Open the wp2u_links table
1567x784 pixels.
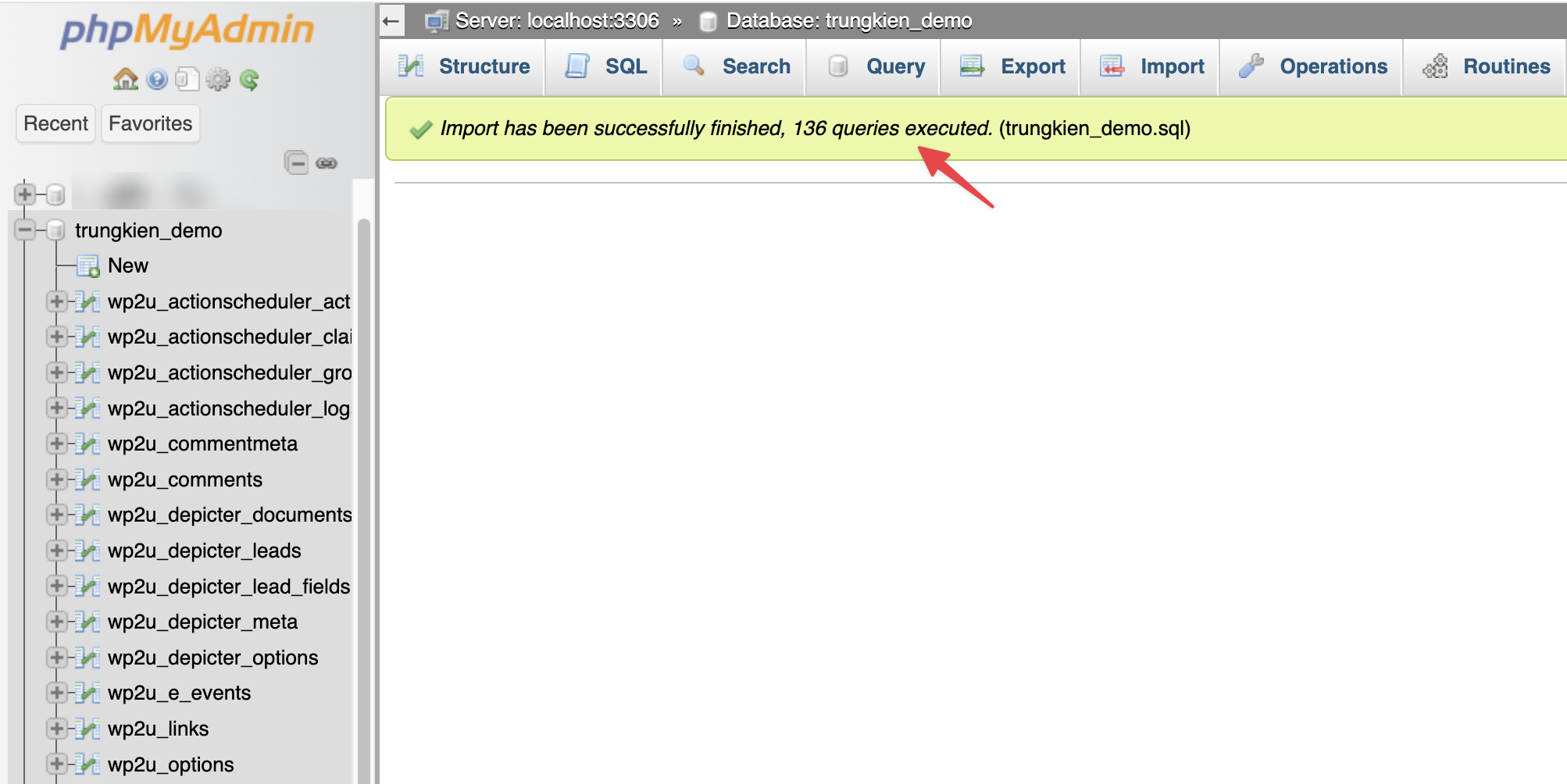coord(158,729)
